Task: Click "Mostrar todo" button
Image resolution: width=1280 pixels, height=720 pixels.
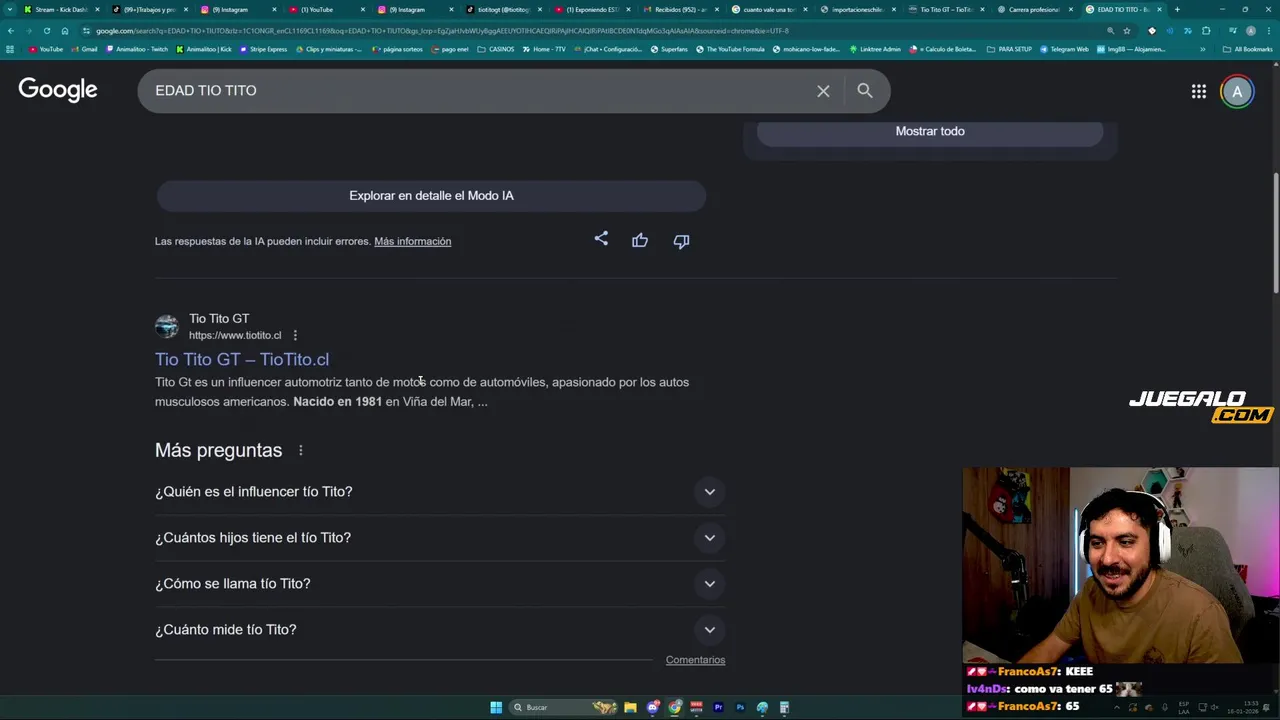Action: tap(930, 131)
